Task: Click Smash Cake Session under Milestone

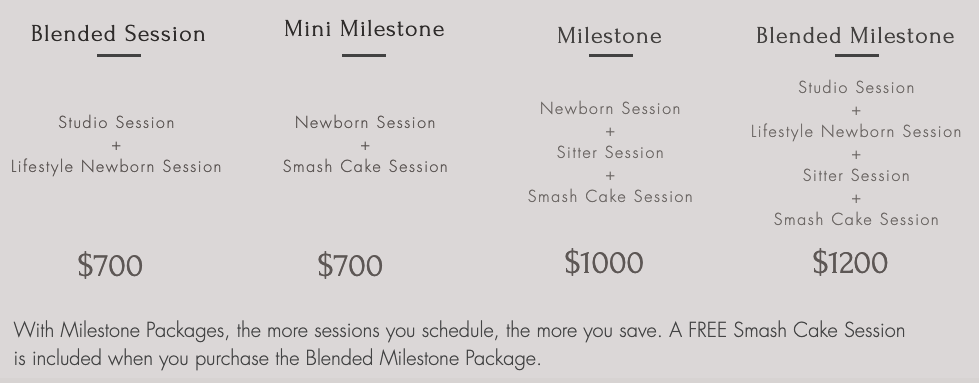Action: coord(610,196)
